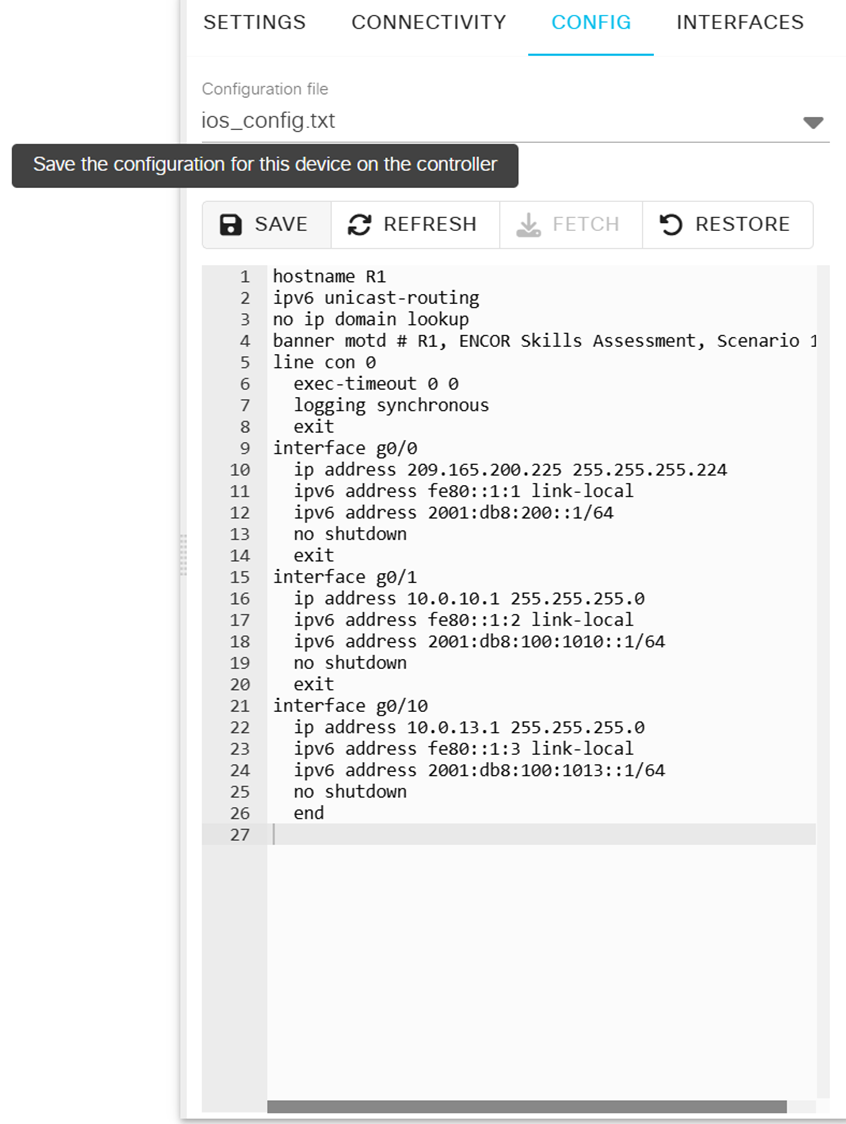Screen dimensions: 846x1124
Task: Click the panel resize handle on left edge
Action: (184, 555)
